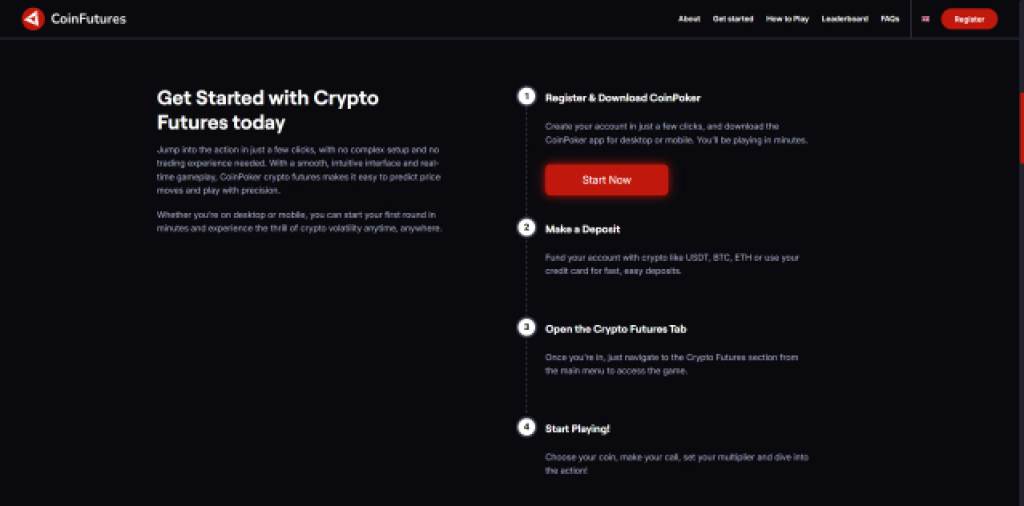Click the step 2 number circle
Viewport: 1024px width, 506px height.
tap(526, 228)
